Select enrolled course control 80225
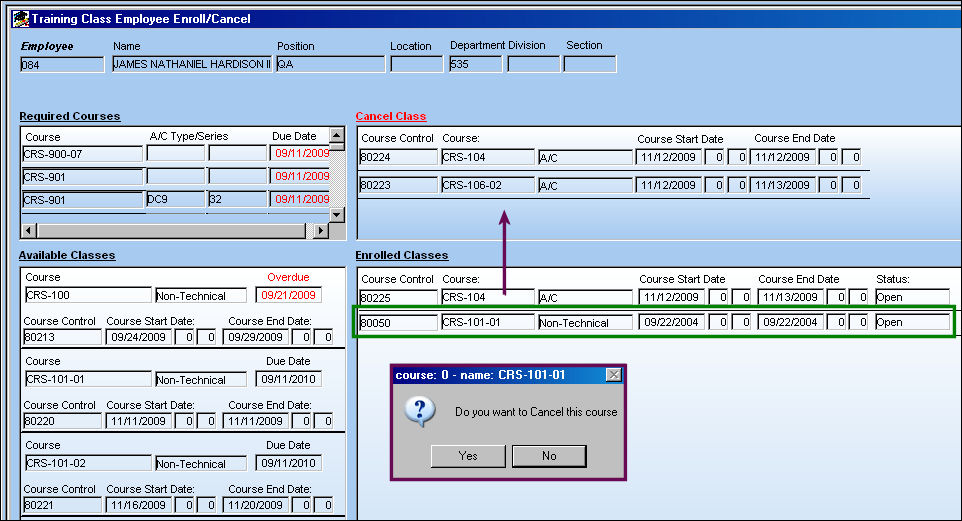The width and height of the screenshot is (962, 521). (x=398, y=298)
